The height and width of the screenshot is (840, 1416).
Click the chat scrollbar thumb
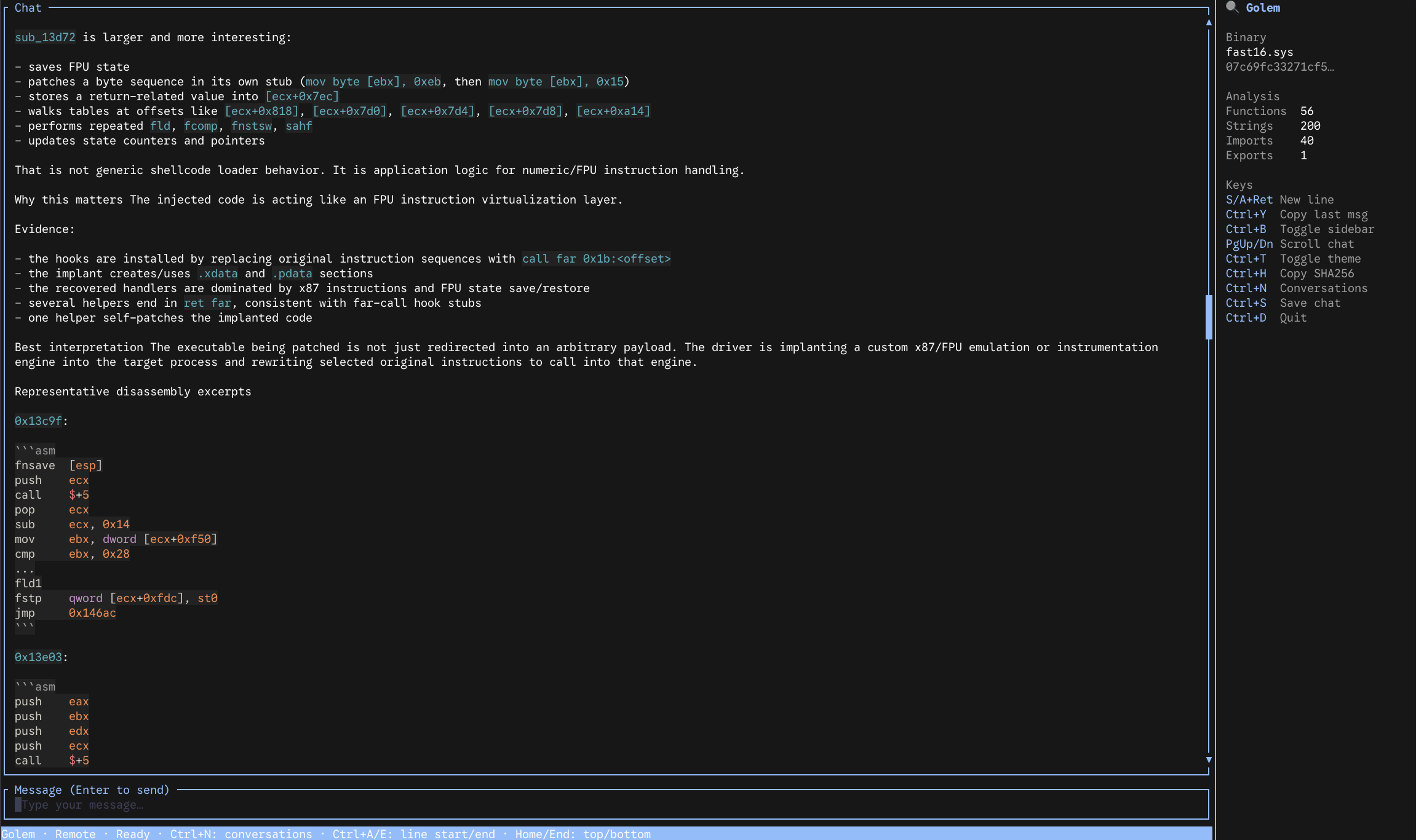1209,317
